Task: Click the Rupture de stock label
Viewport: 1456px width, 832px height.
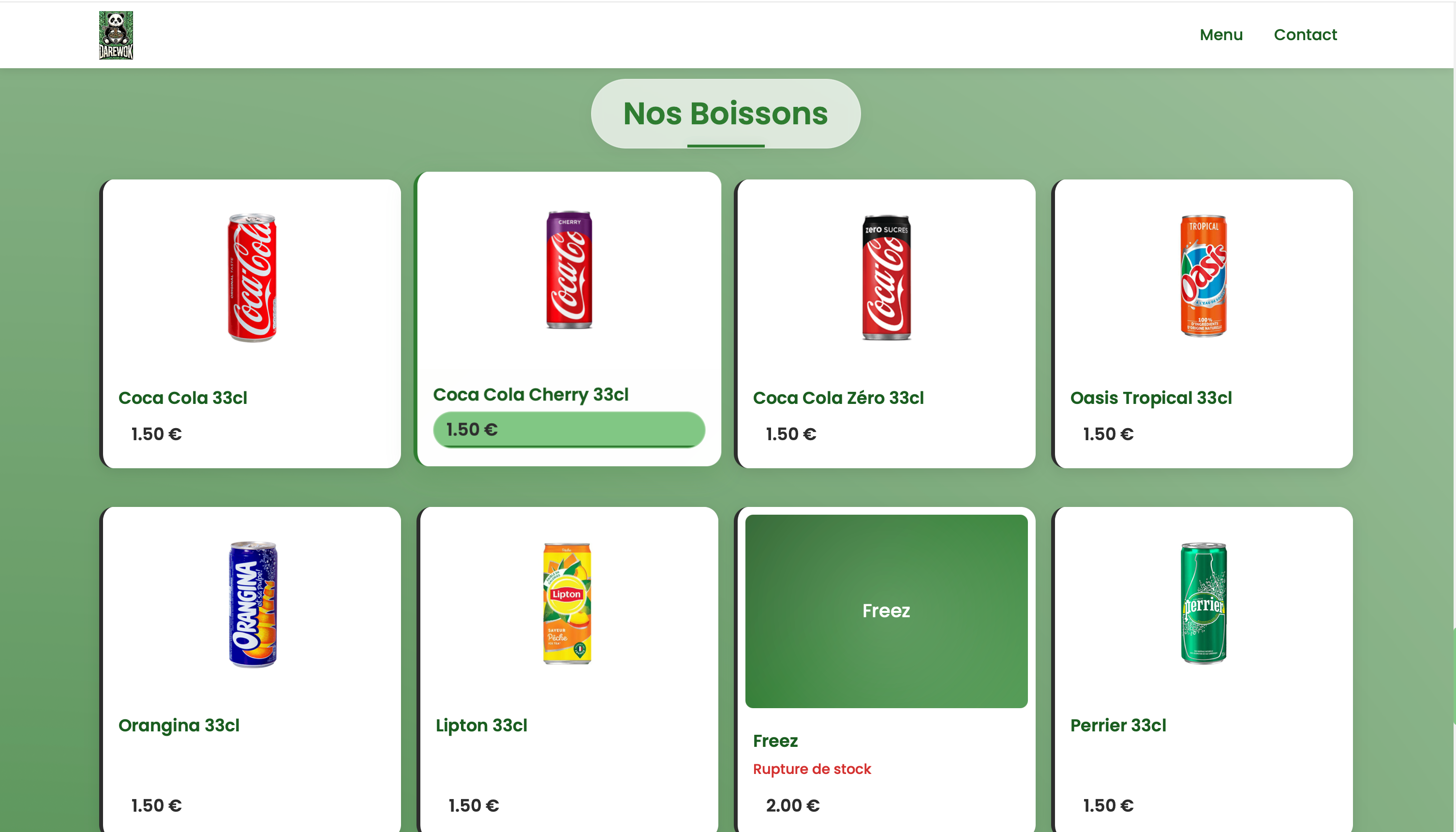Action: (811, 769)
